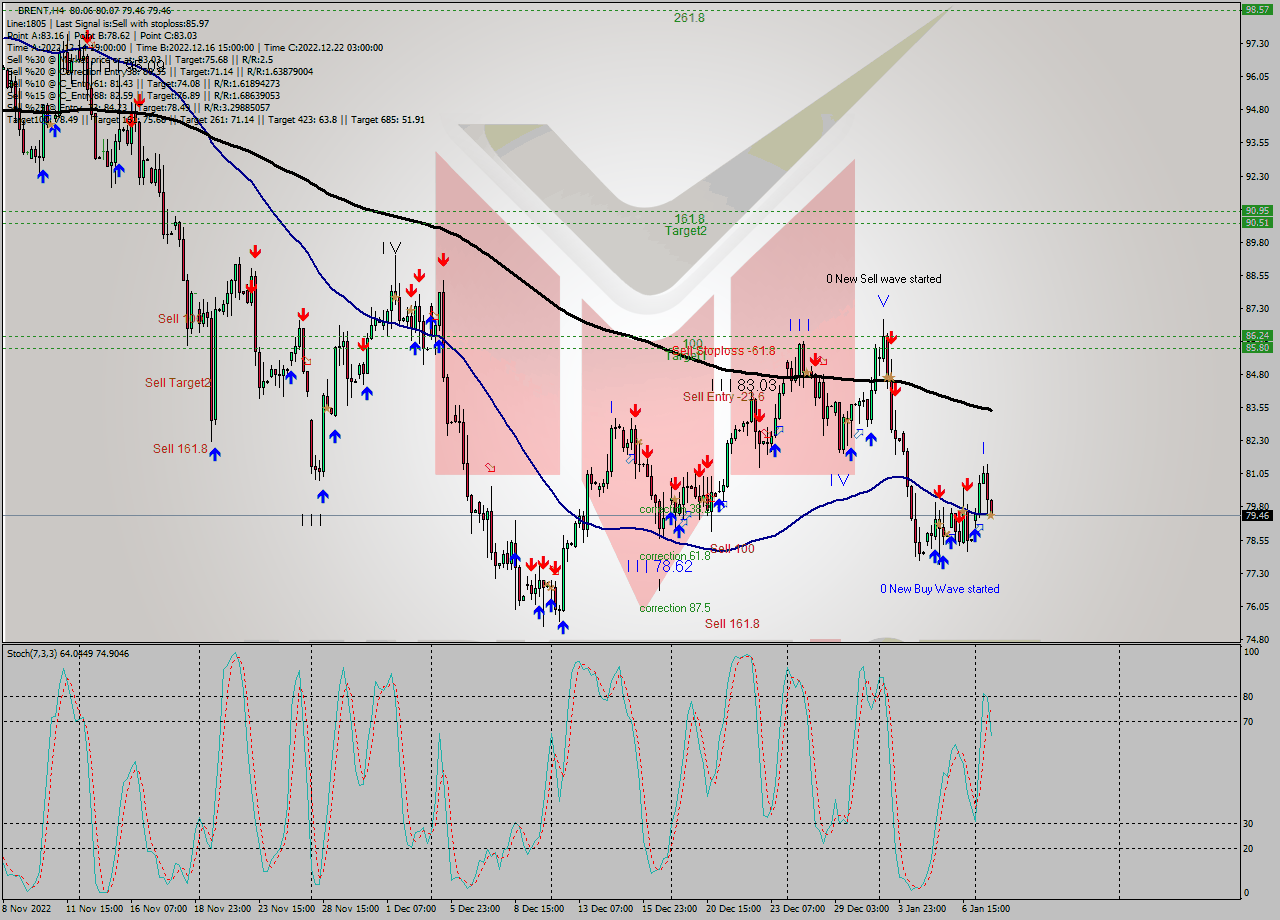This screenshot has height=920, width=1280.
Task: Click the green 90.51 price level tag
Action: 1257,222
